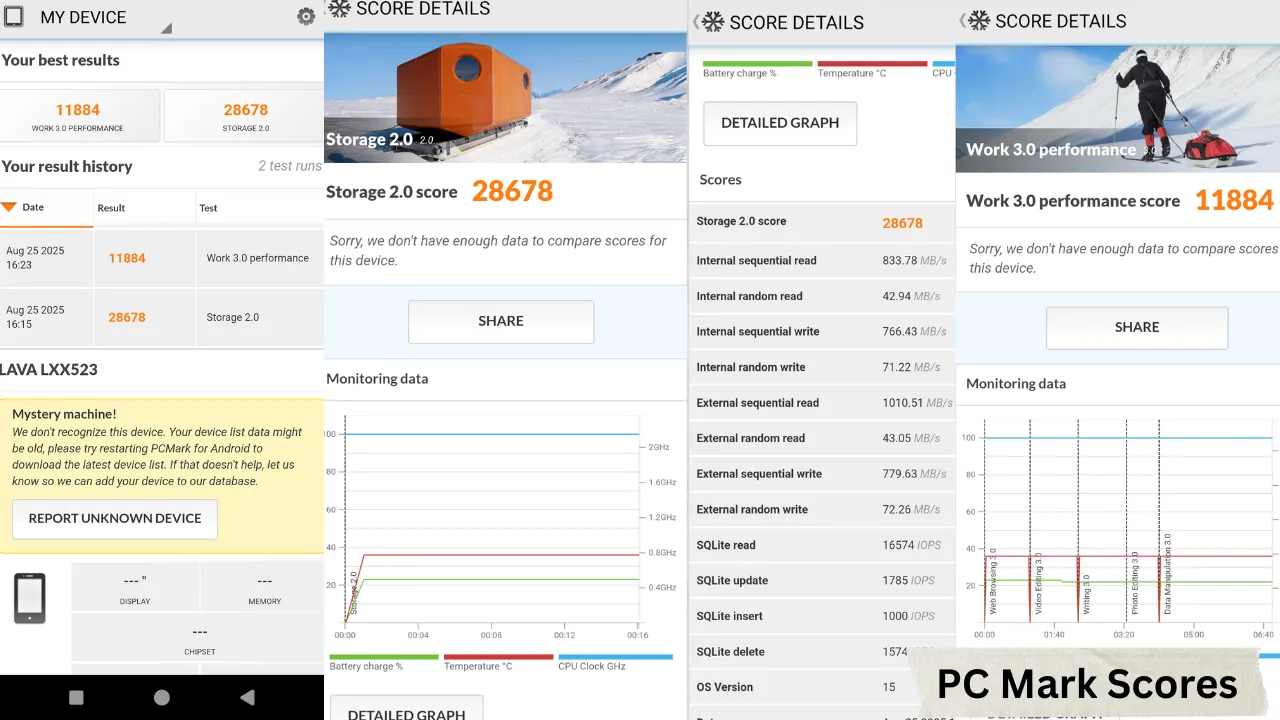Tap snowflake icon beside Storage Score Details
Screen dimensions: 1280x720
(340, 9)
